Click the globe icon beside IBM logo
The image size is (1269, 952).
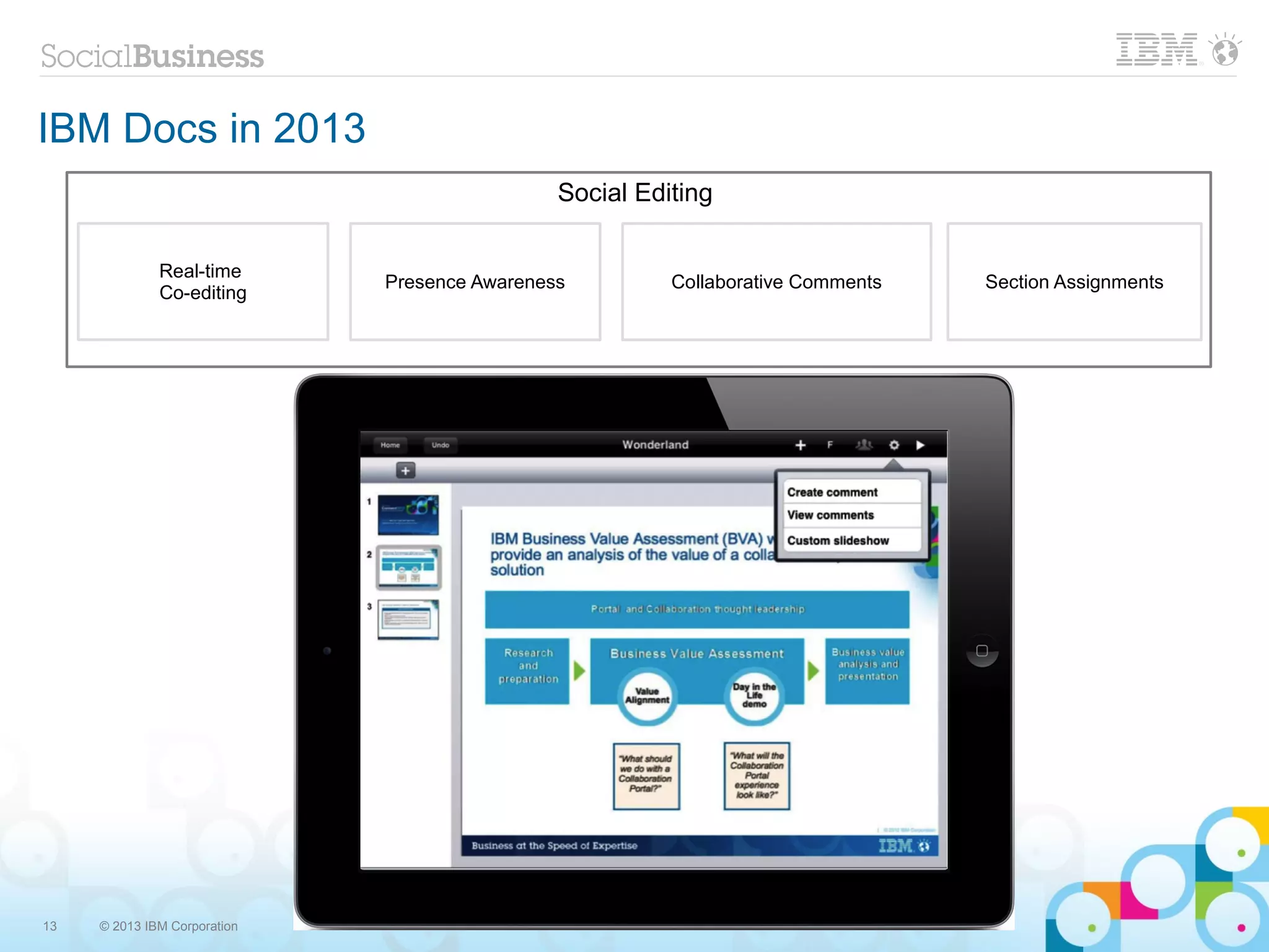[1225, 50]
